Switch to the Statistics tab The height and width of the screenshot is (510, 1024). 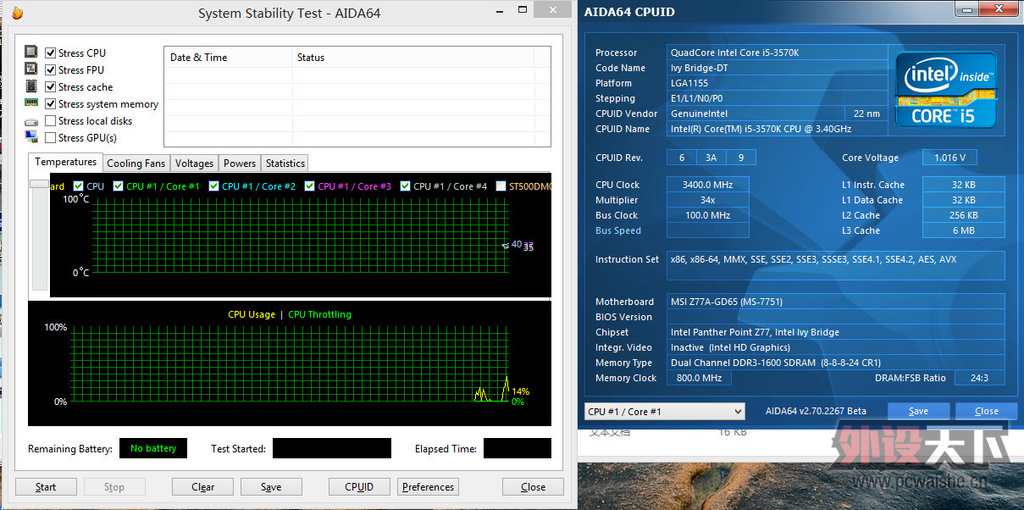click(x=285, y=163)
